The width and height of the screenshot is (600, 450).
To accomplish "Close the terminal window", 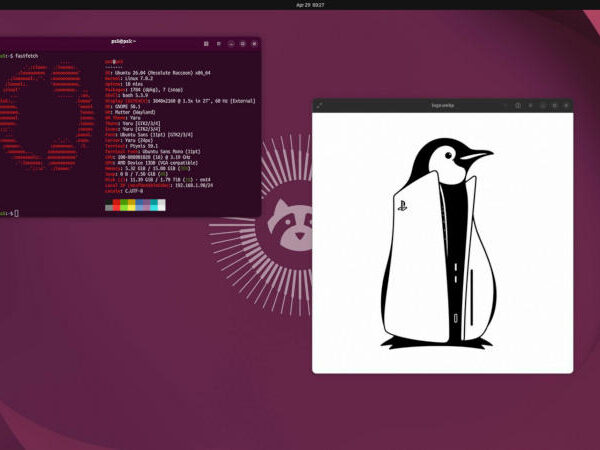I will [x=254, y=44].
